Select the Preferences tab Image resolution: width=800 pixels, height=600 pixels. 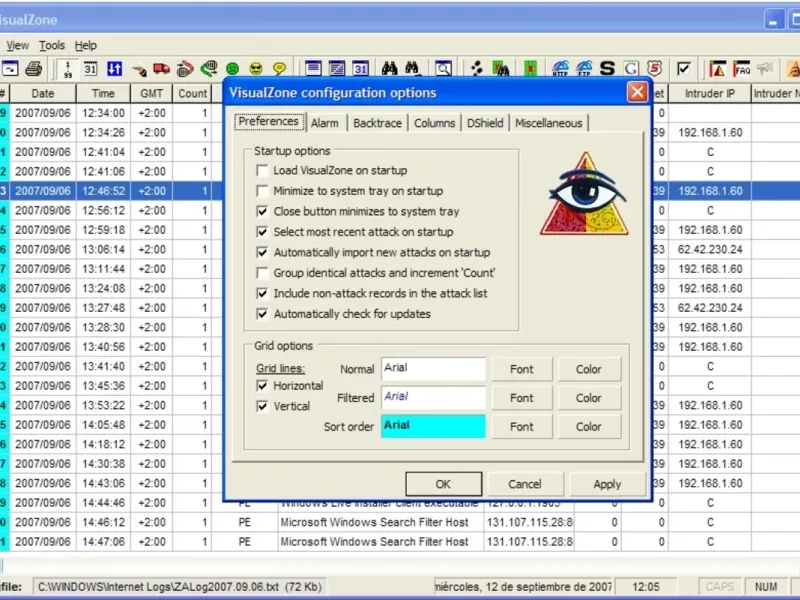point(269,121)
